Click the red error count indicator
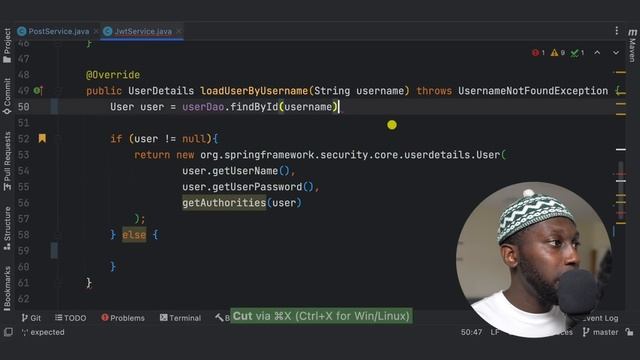The image size is (640, 360). coord(538,53)
